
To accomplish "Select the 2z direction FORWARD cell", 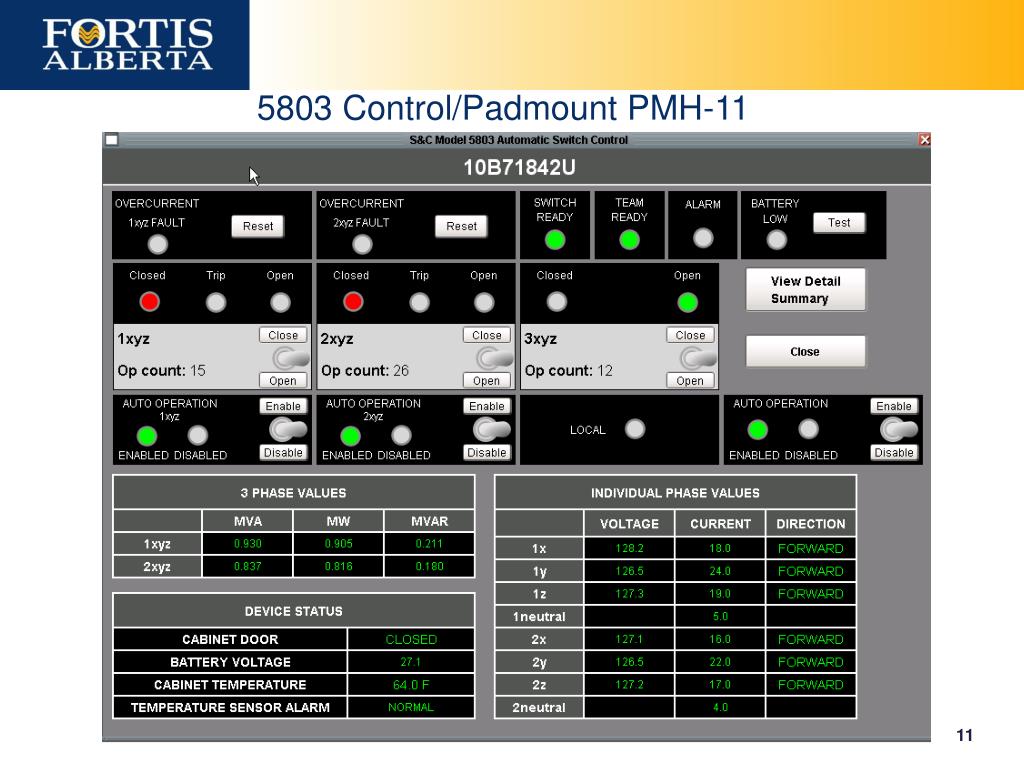I will coord(810,684).
